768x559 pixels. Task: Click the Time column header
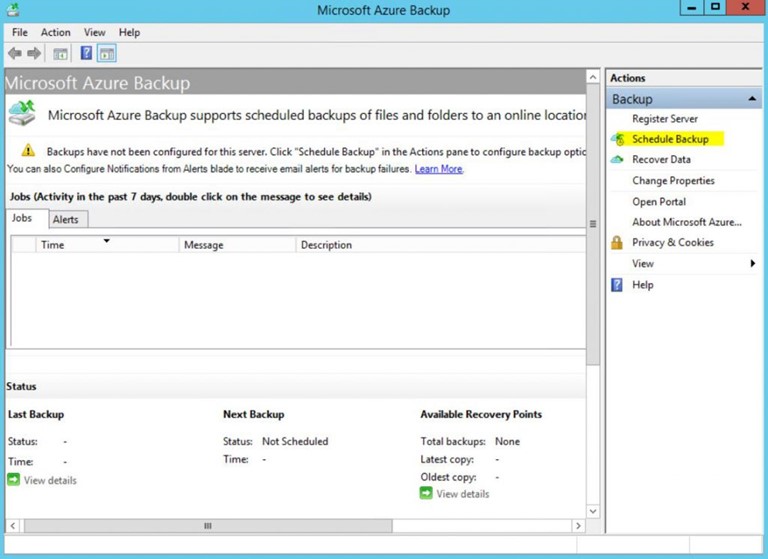[107, 245]
